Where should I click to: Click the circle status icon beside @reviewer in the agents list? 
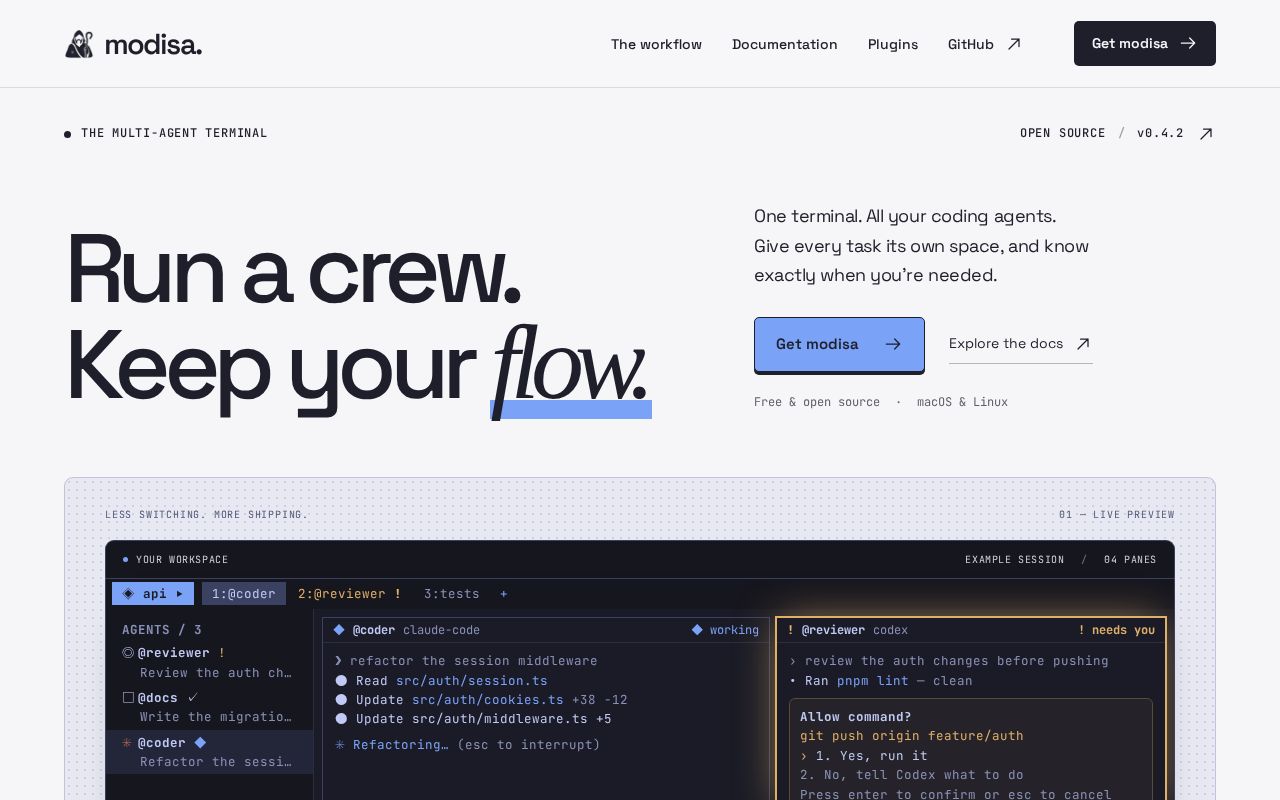click(128, 652)
